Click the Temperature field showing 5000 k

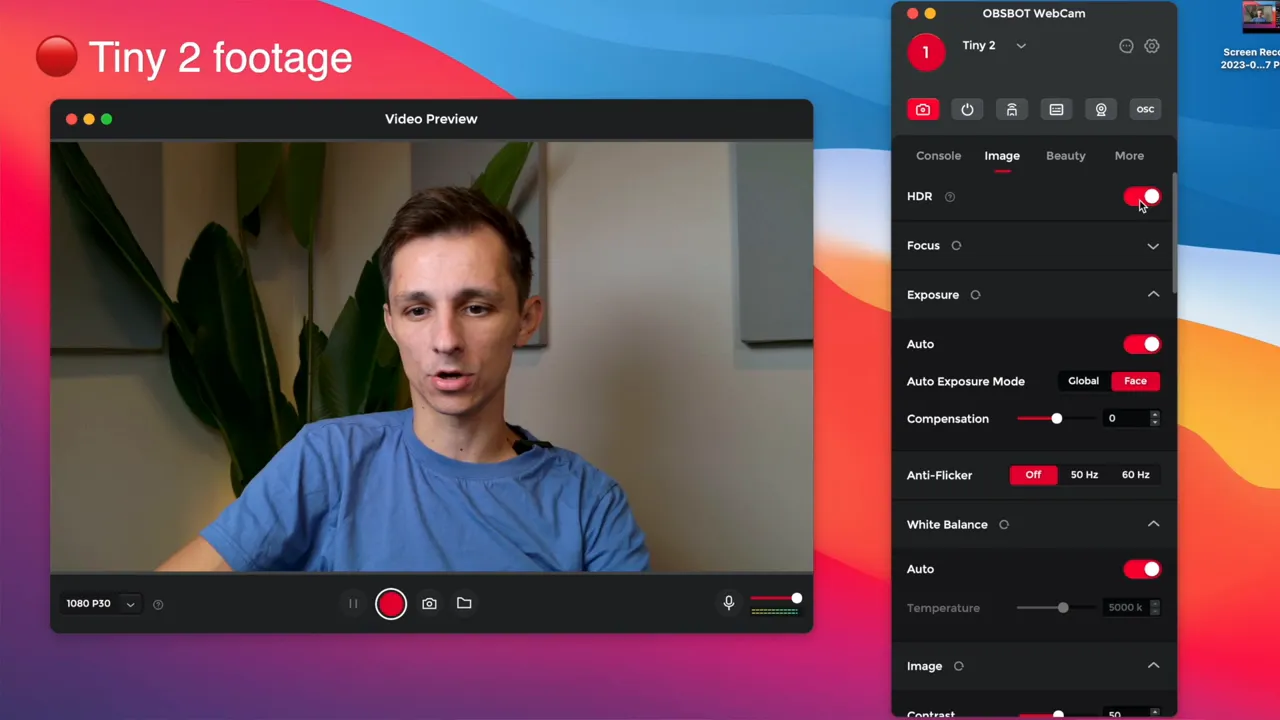coord(1127,608)
